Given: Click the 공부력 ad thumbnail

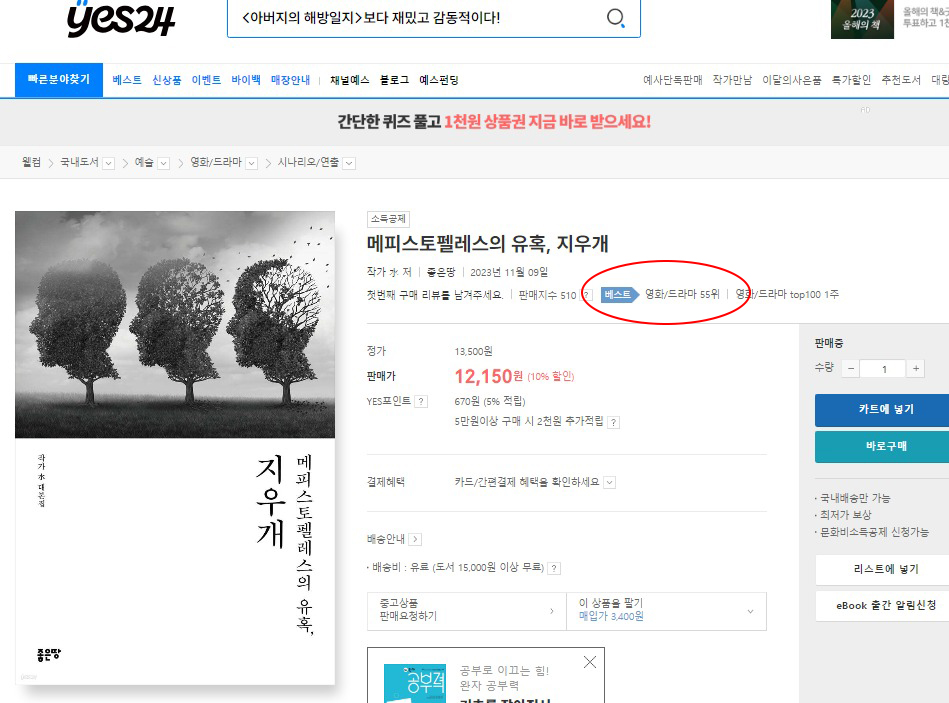Looking at the screenshot, I should tap(415, 684).
